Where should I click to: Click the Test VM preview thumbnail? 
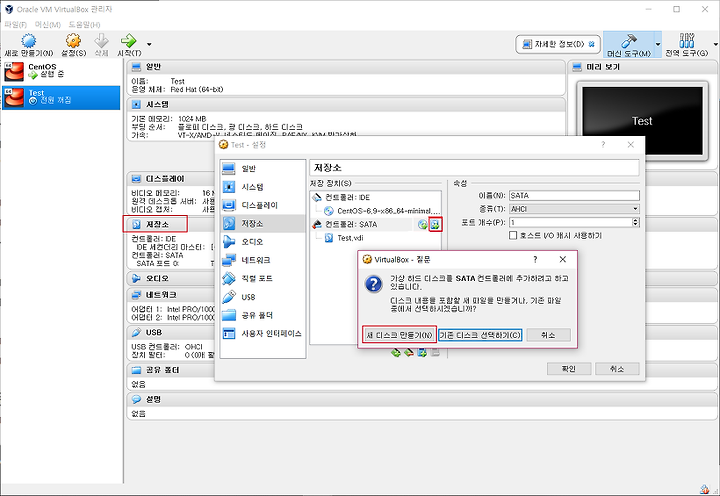(x=642, y=121)
